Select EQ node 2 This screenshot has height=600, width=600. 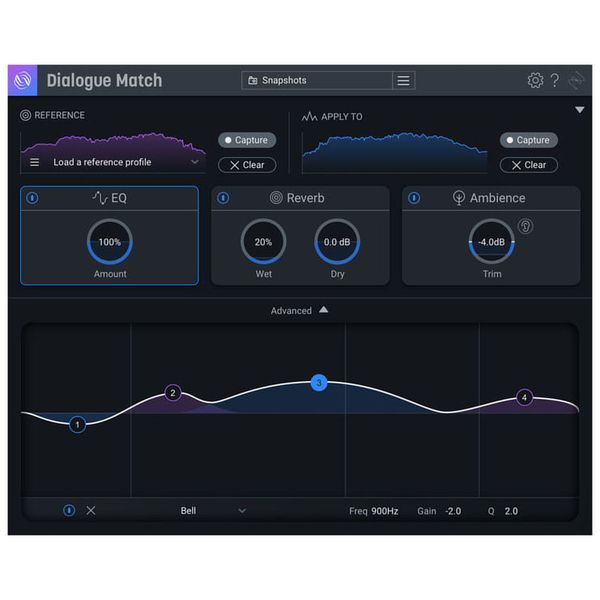[x=173, y=393]
